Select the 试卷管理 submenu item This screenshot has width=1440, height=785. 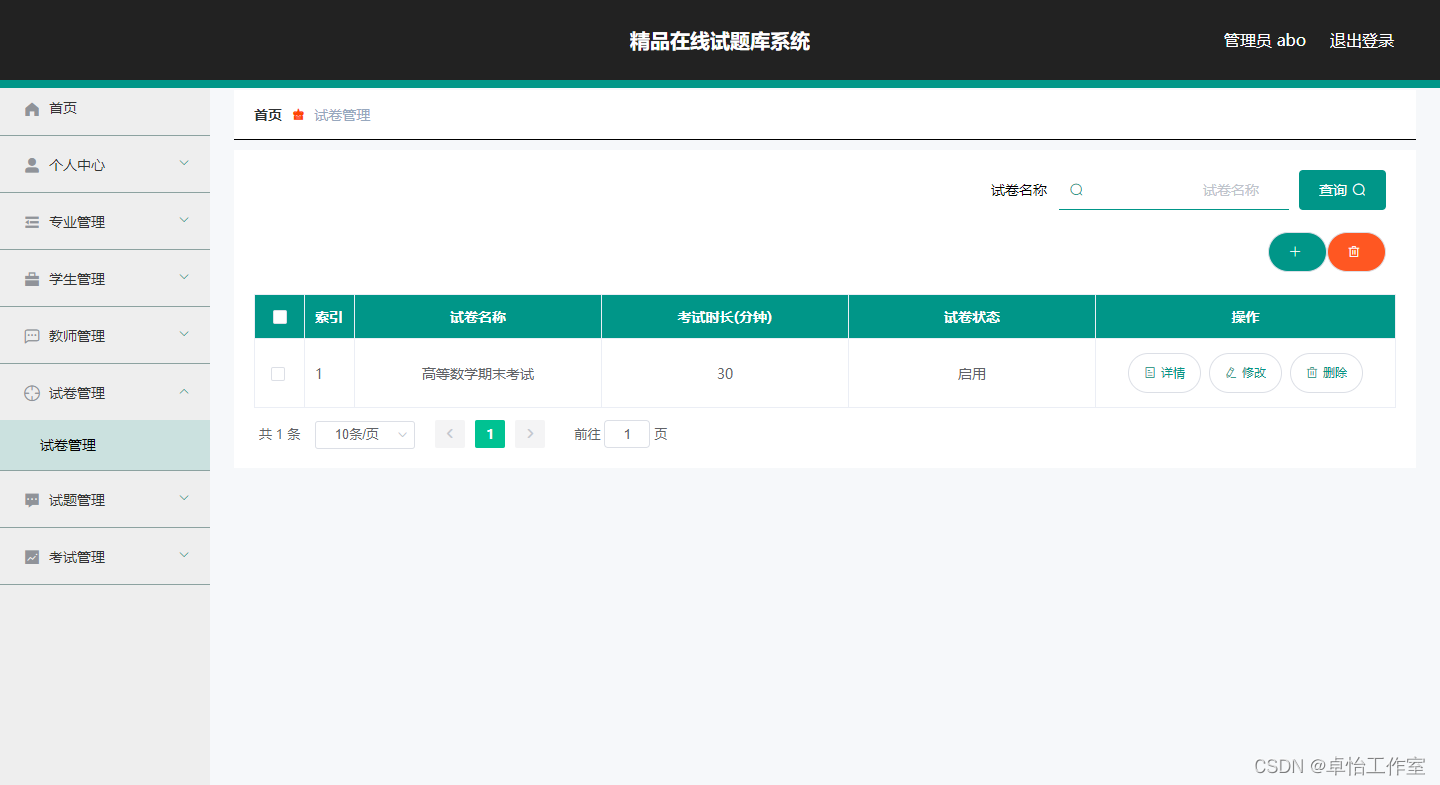105,446
